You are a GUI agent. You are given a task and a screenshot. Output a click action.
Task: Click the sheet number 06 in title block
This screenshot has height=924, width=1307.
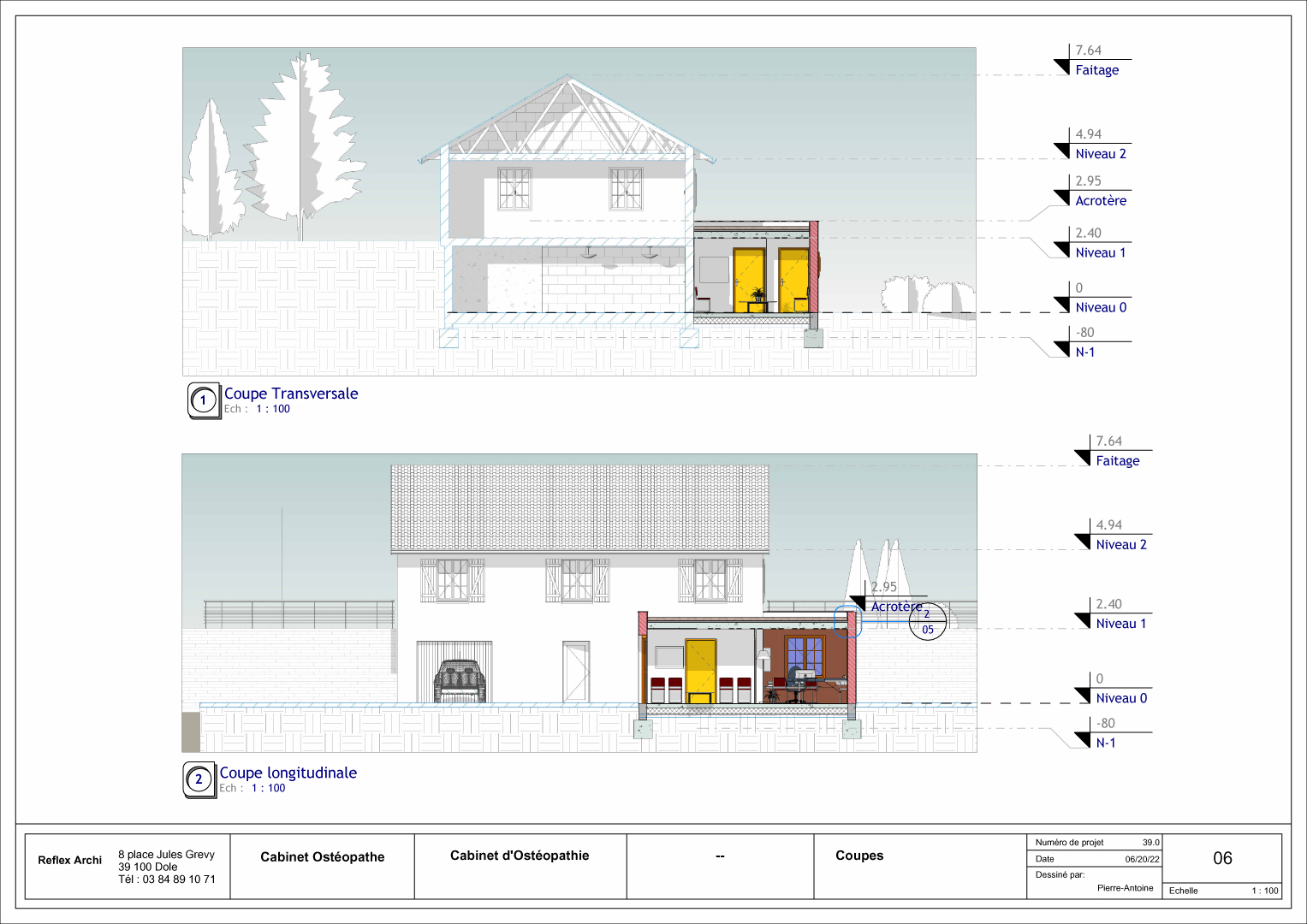(1222, 858)
